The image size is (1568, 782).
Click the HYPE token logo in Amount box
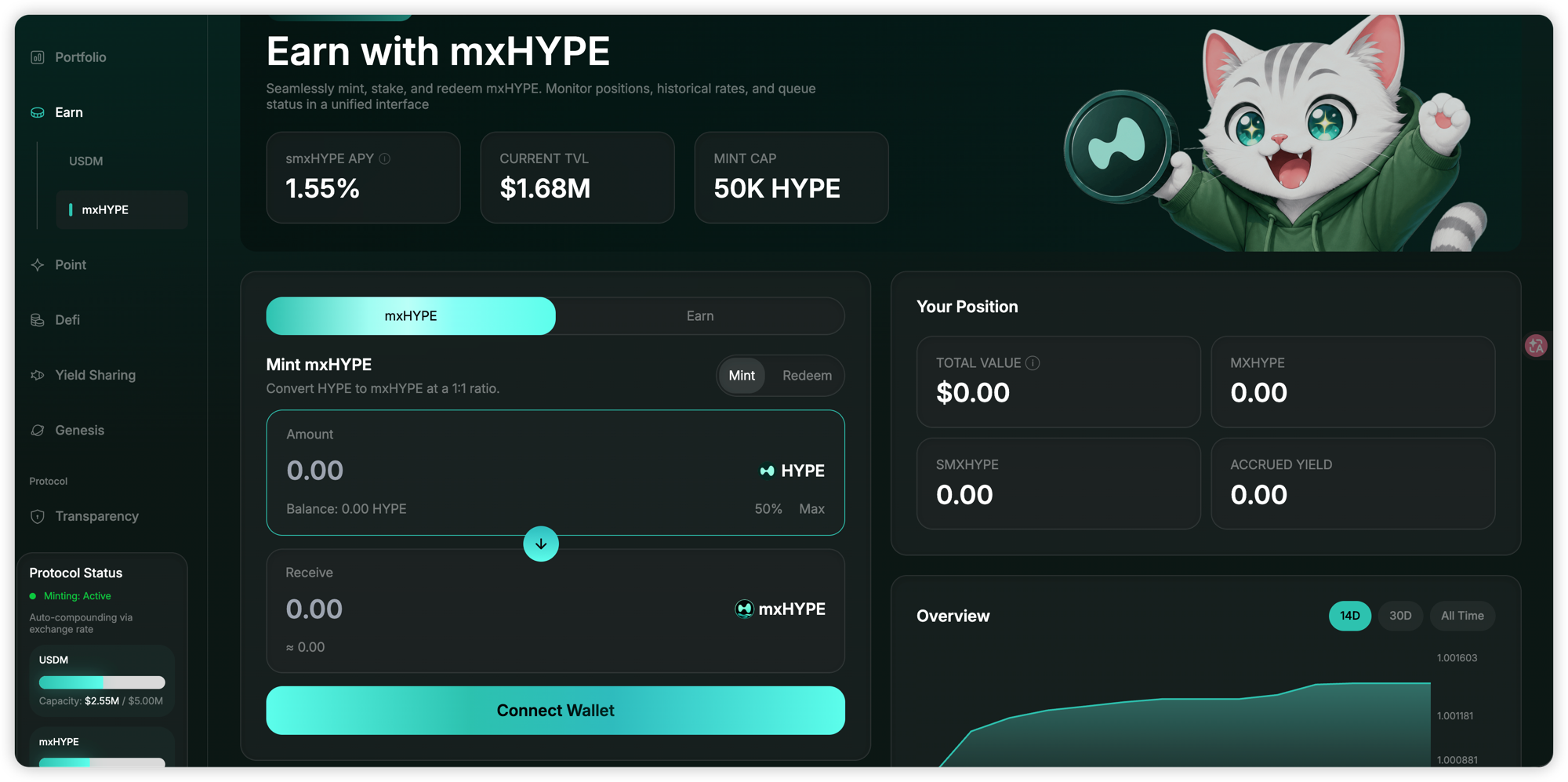(x=767, y=471)
